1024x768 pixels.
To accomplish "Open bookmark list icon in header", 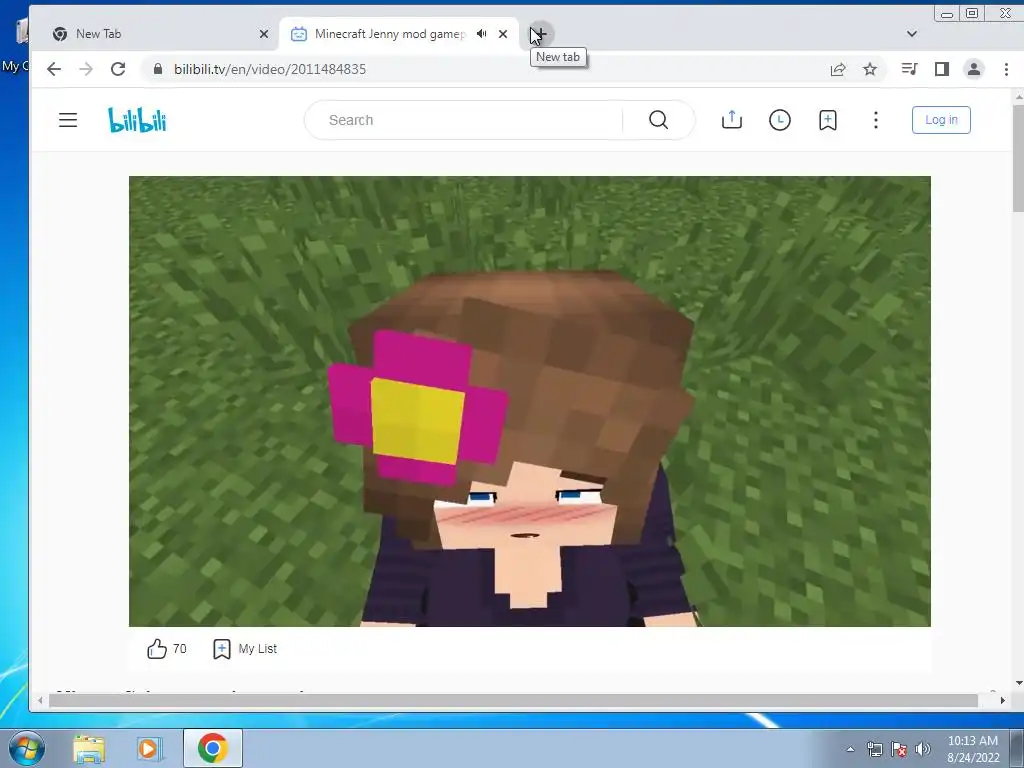I will pyautogui.click(x=827, y=120).
